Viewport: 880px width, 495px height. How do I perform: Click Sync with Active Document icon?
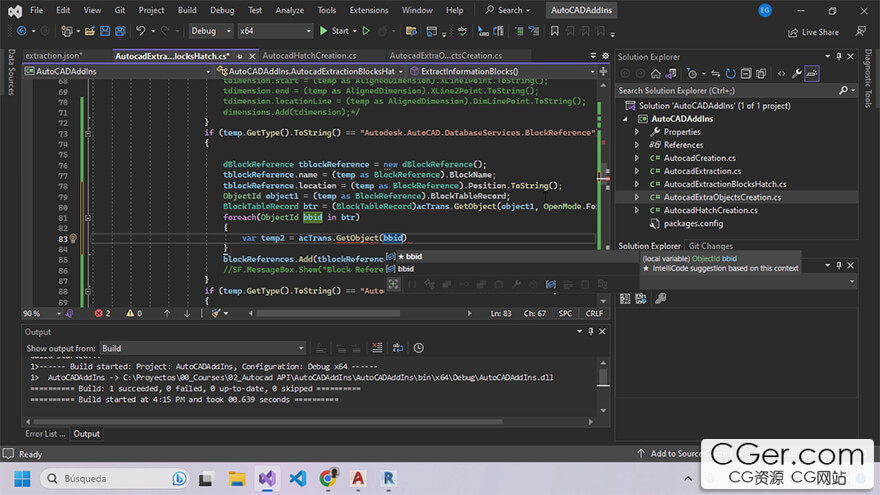pyautogui.click(x=715, y=74)
